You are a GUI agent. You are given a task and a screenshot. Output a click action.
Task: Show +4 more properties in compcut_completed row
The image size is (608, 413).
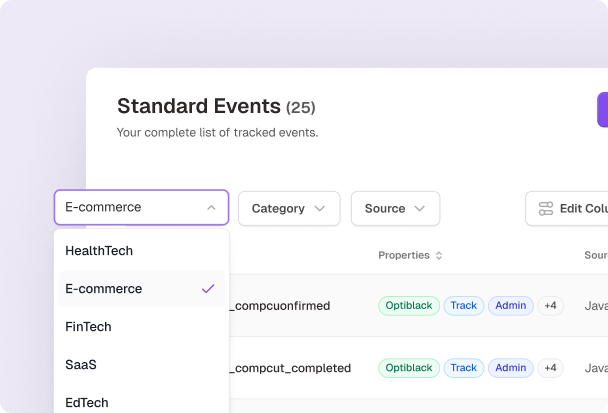pyautogui.click(x=550, y=368)
